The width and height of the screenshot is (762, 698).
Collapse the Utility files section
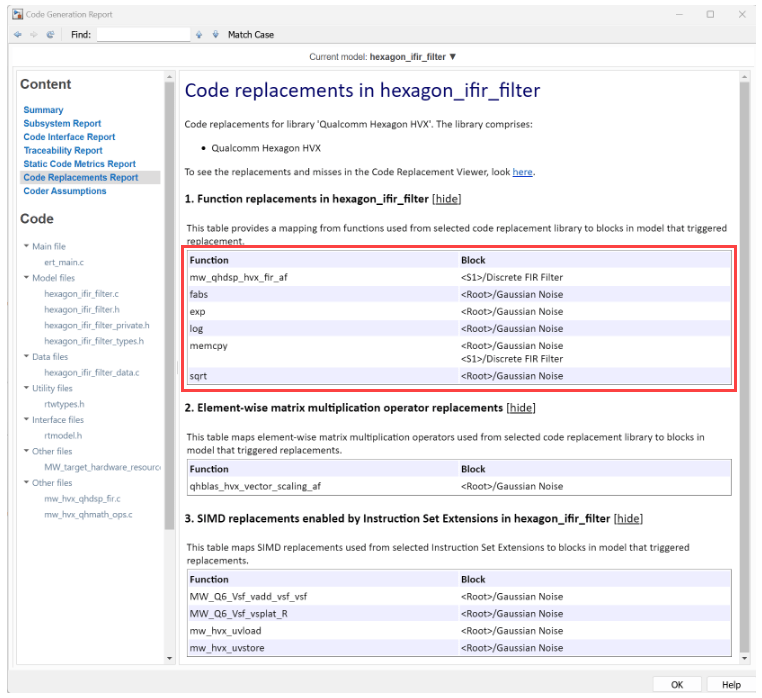(x=26, y=388)
